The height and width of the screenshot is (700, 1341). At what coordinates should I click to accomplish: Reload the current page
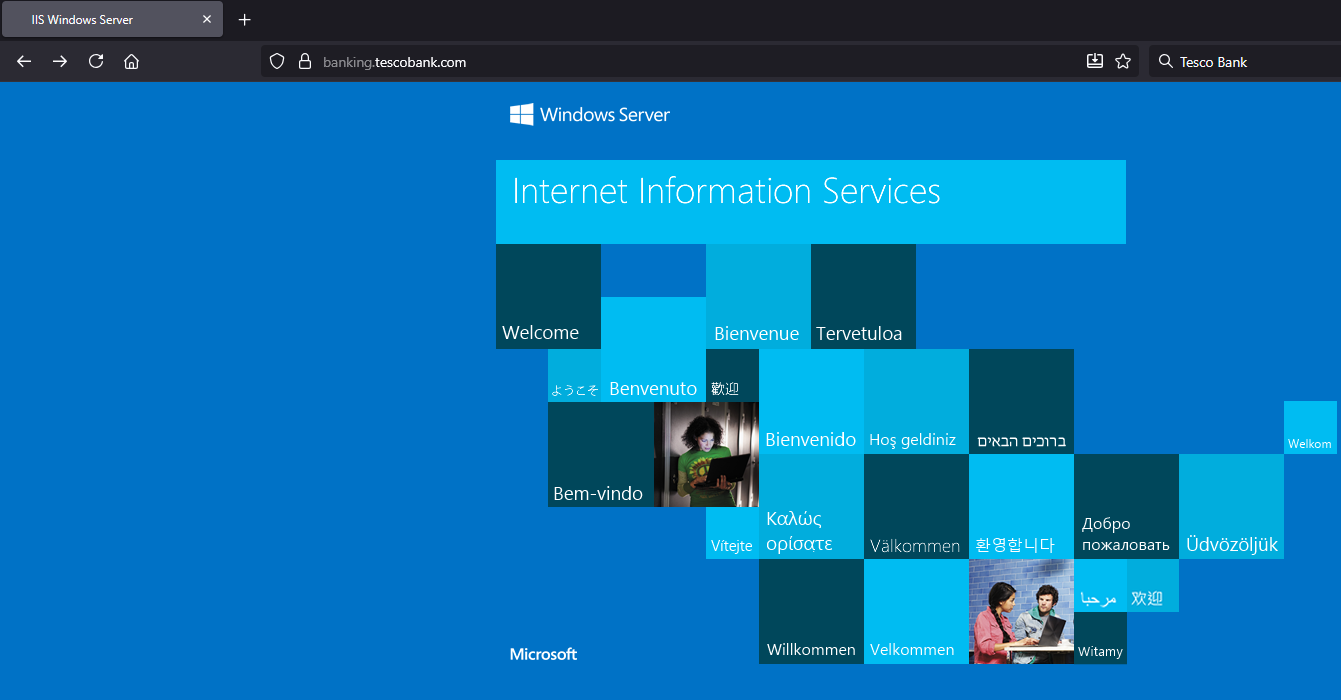coord(96,62)
